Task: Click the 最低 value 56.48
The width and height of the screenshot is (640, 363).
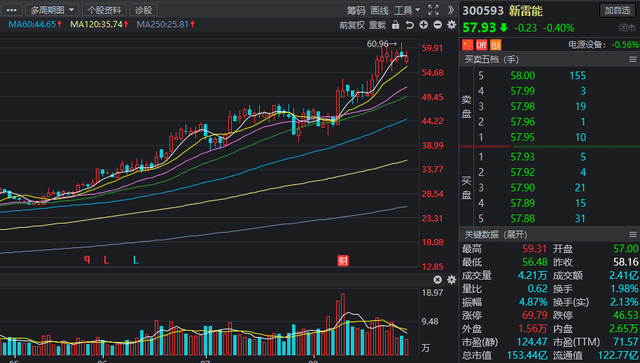Action: pyautogui.click(x=534, y=262)
